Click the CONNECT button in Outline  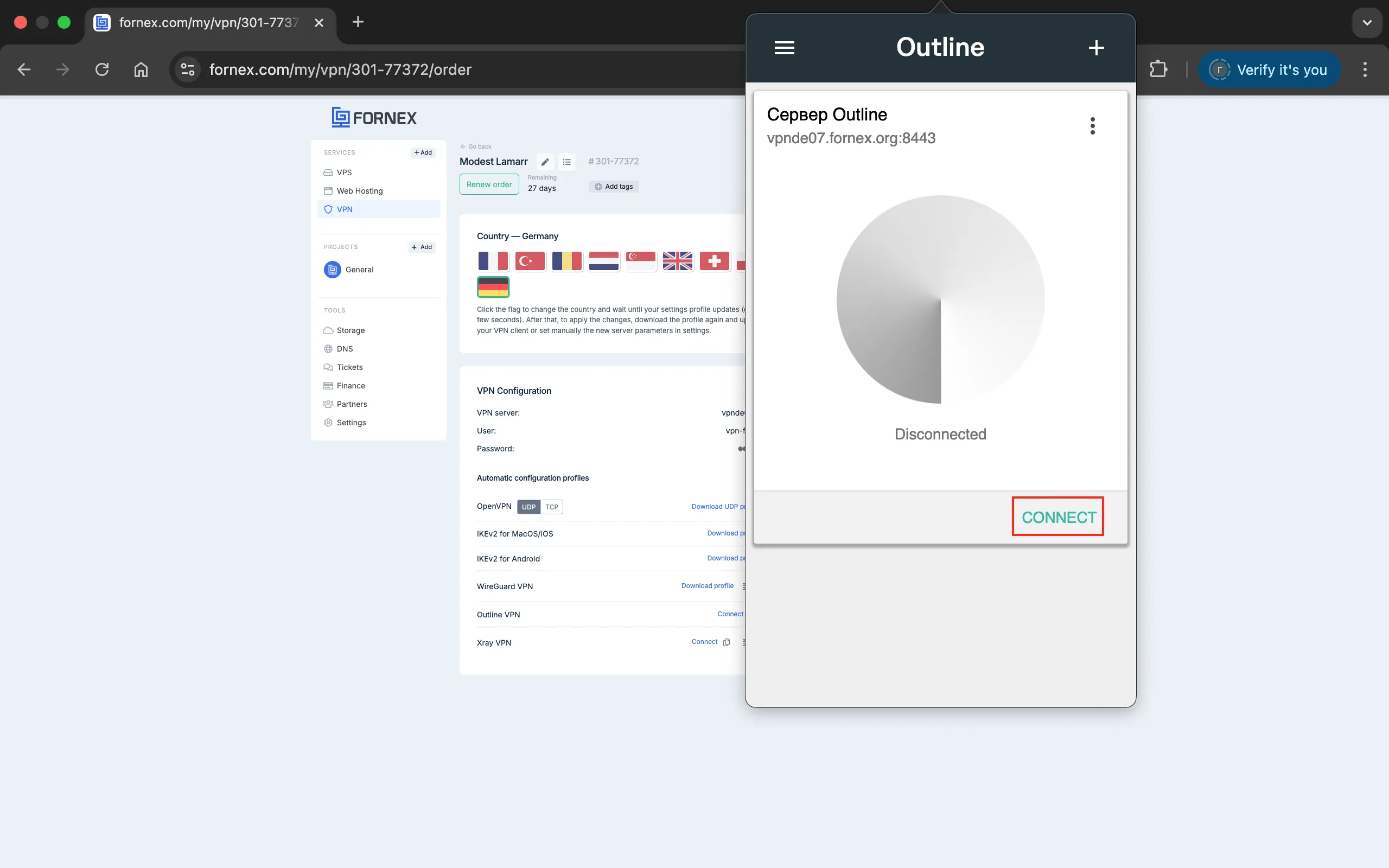[1059, 516]
